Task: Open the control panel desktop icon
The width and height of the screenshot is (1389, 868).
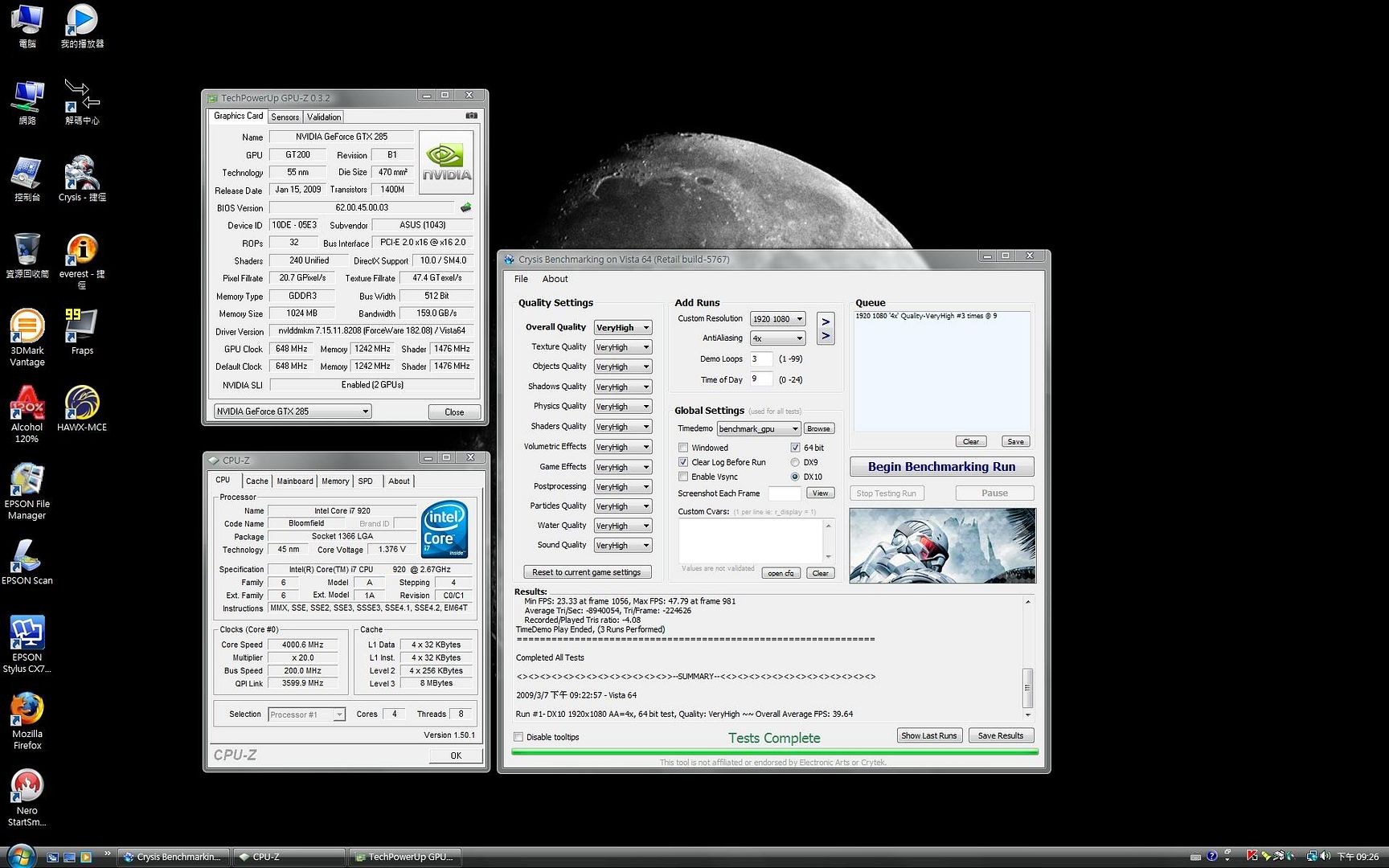Action: [27, 178]
